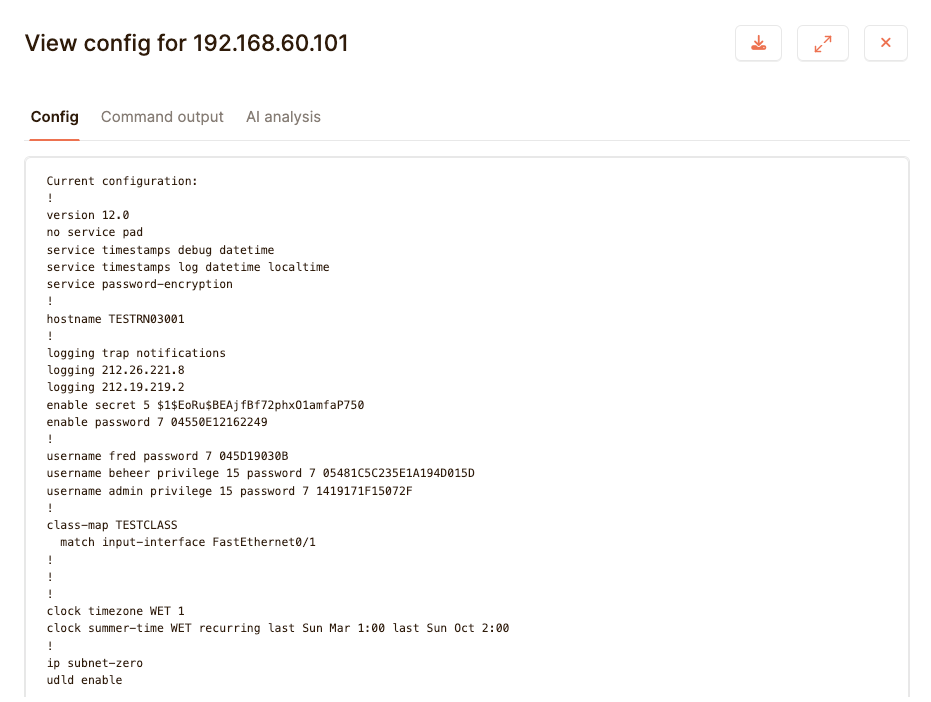Click the dialog title 192.168.60.101
Image resolution: width=931 pixels, height=702 pixels.
click(x=270, y=43)
